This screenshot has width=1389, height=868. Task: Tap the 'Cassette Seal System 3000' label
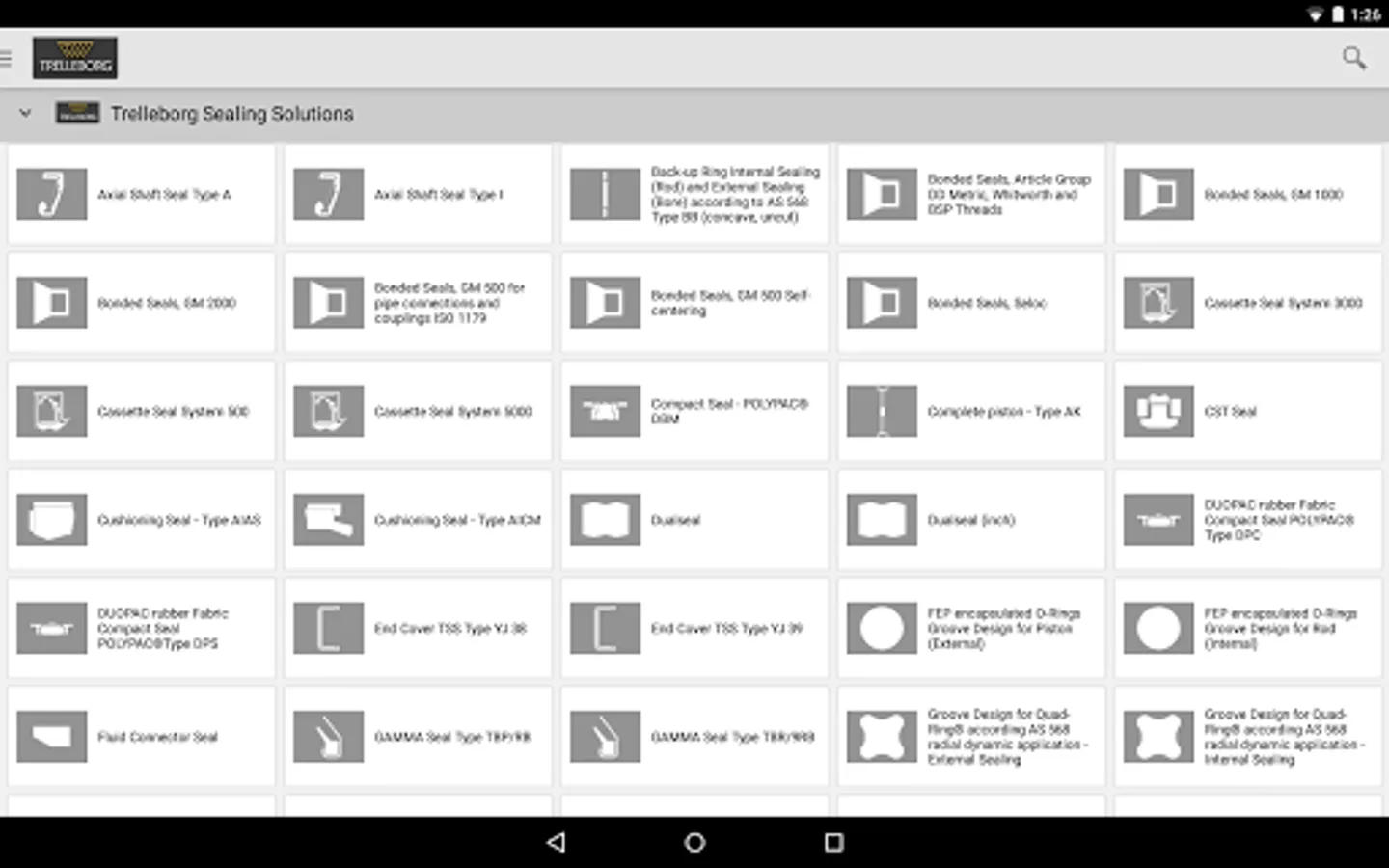(1283, 303)
